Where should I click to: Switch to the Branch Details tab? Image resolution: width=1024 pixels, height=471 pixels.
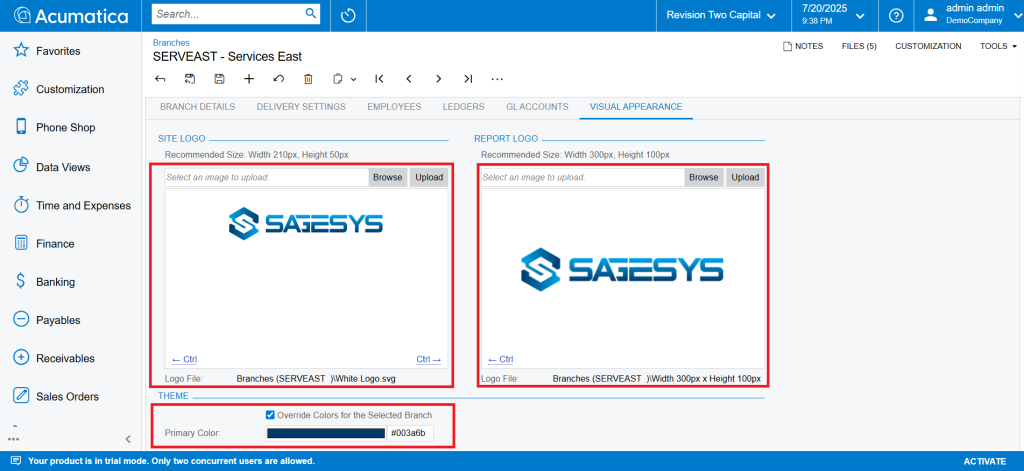(x=196, y=107)
